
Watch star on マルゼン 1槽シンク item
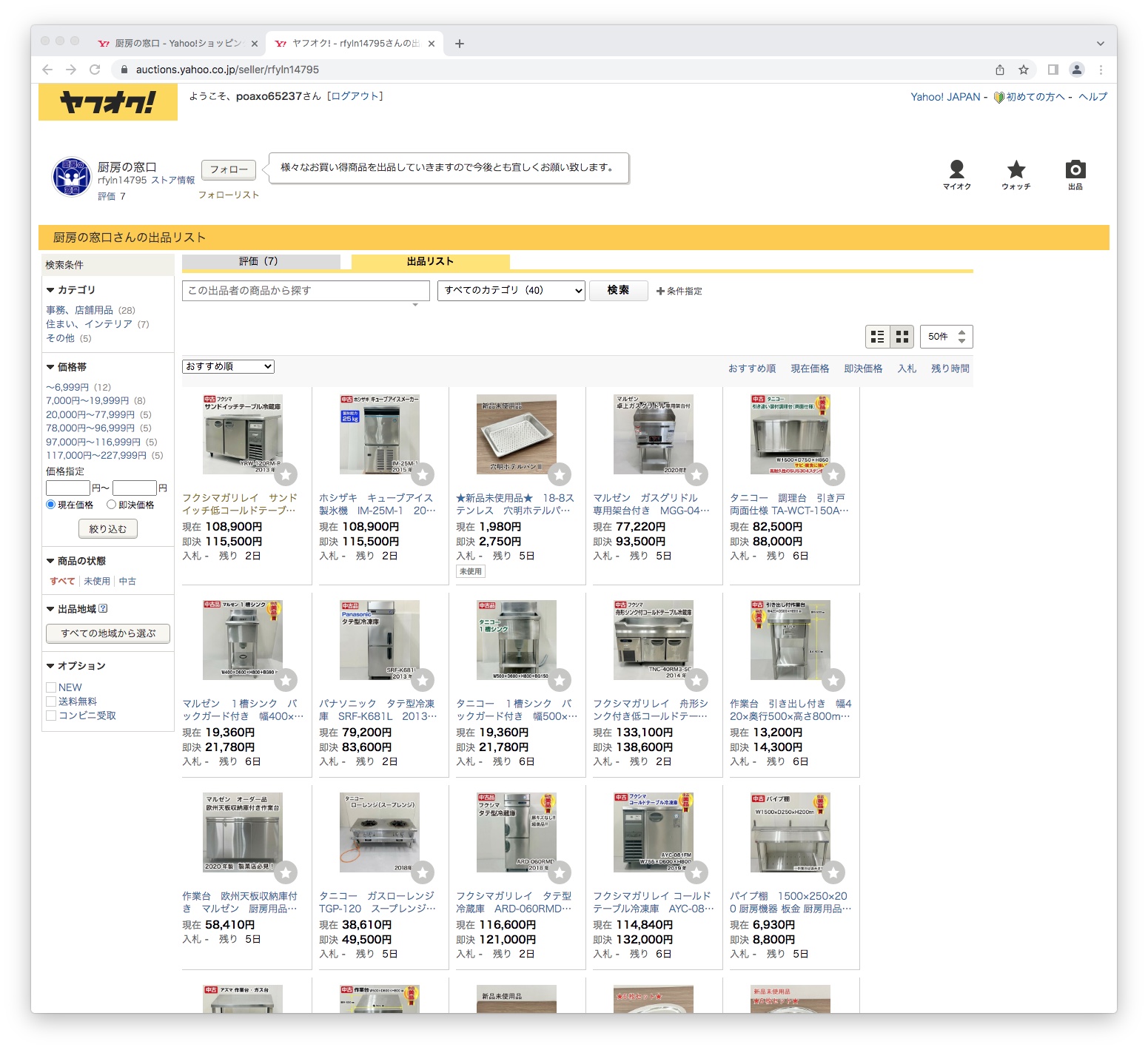pos(286,680)
